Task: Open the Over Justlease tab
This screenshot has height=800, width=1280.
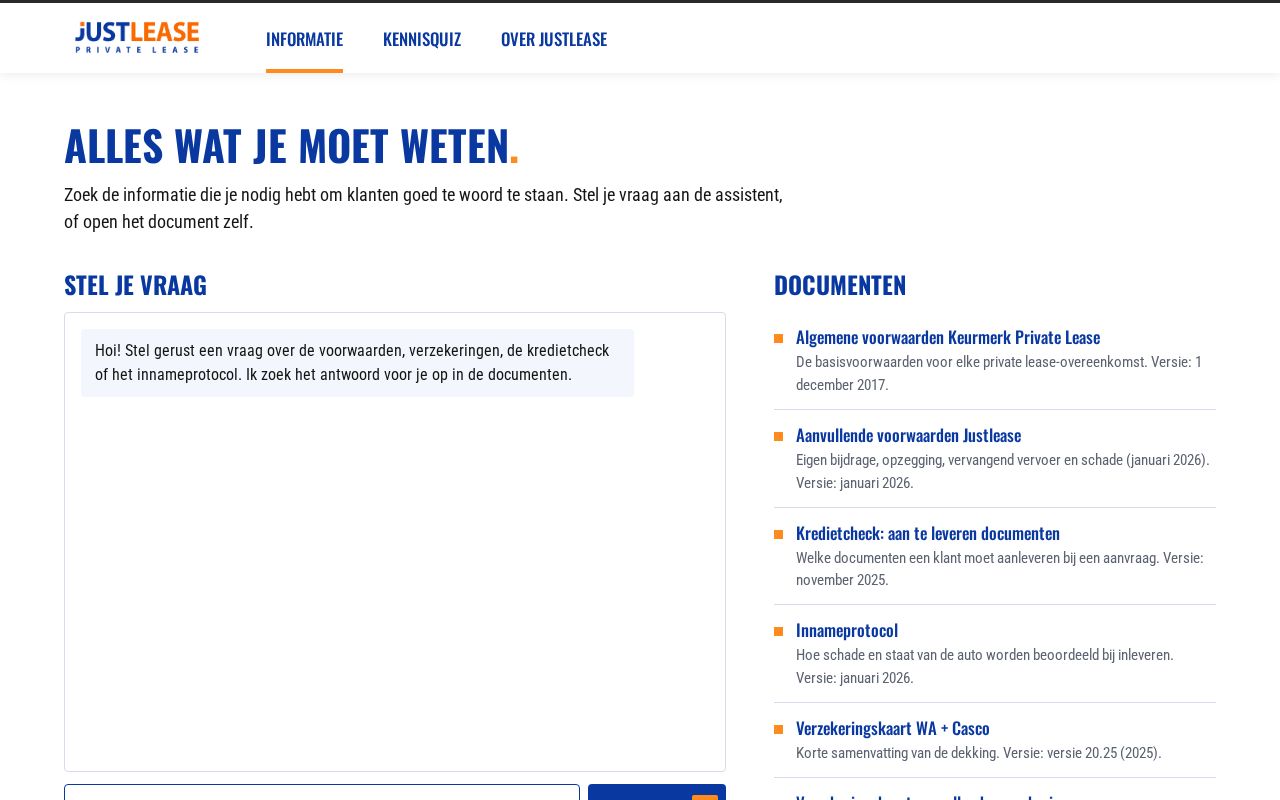Action: click(554, 39)
